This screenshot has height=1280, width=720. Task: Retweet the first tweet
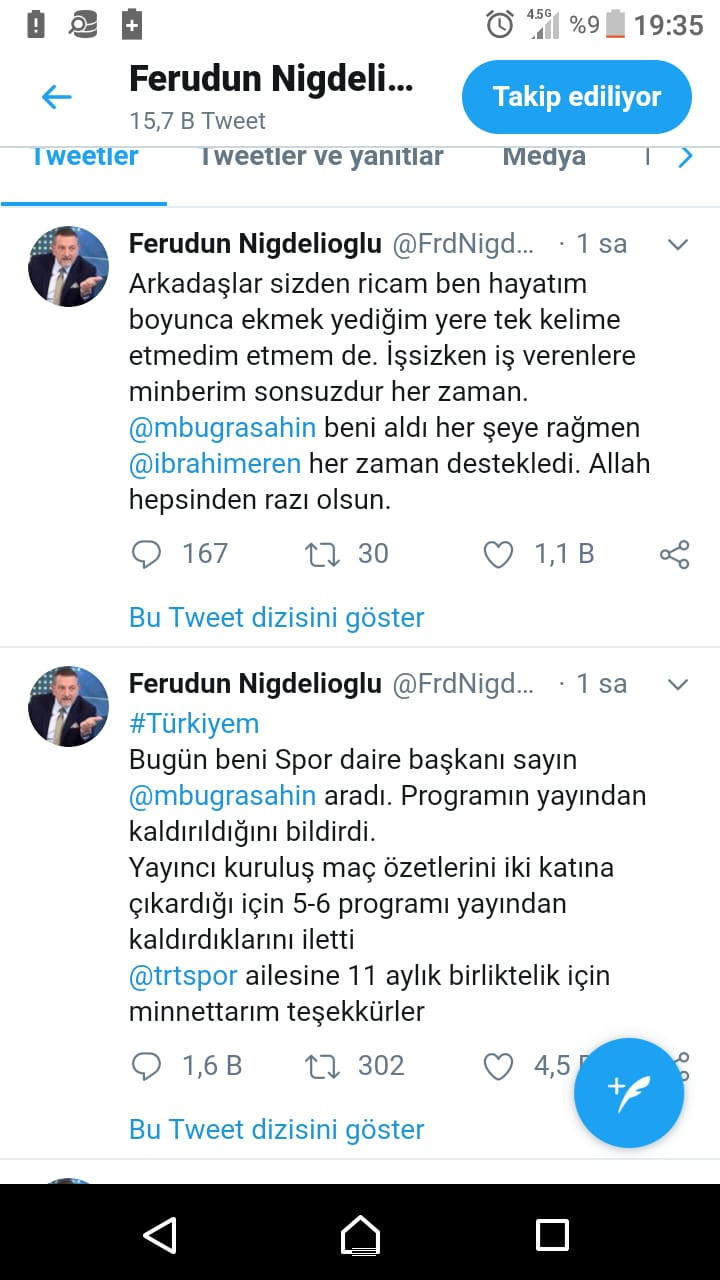tap(322, 553)
